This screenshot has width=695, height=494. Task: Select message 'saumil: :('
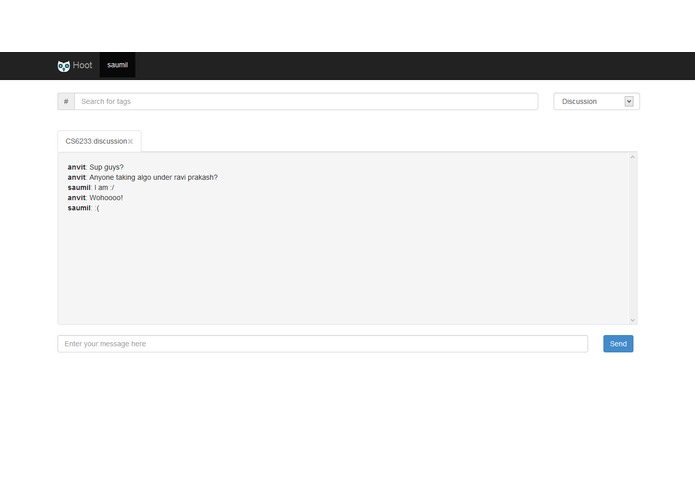click(84, 208)
